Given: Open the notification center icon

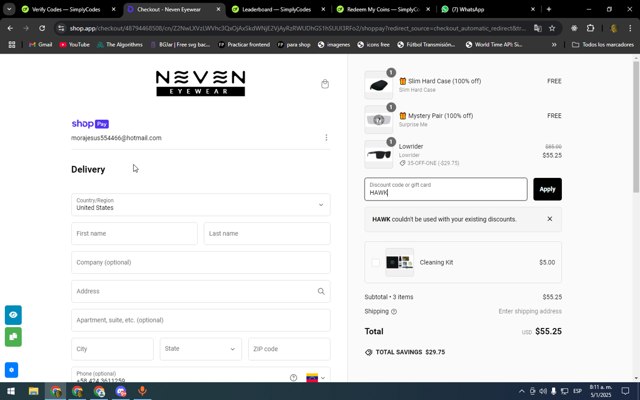Looking at the screenshot, I should [x=625, y=391].
